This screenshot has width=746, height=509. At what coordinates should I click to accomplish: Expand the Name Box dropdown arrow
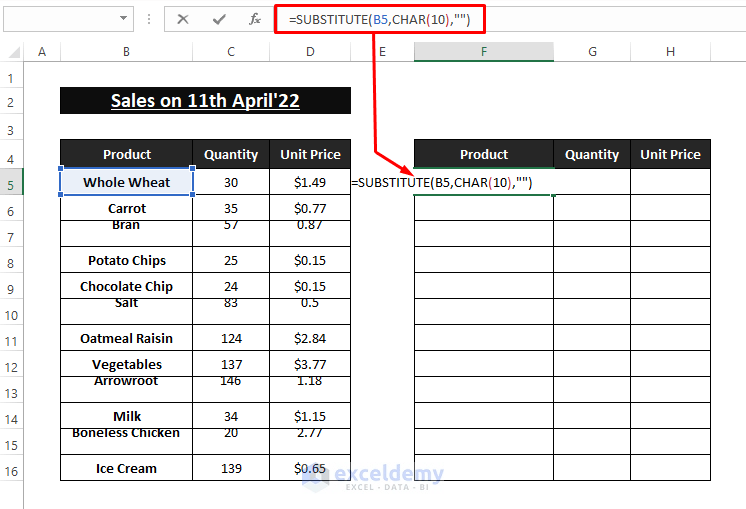[x=124, y=19]
